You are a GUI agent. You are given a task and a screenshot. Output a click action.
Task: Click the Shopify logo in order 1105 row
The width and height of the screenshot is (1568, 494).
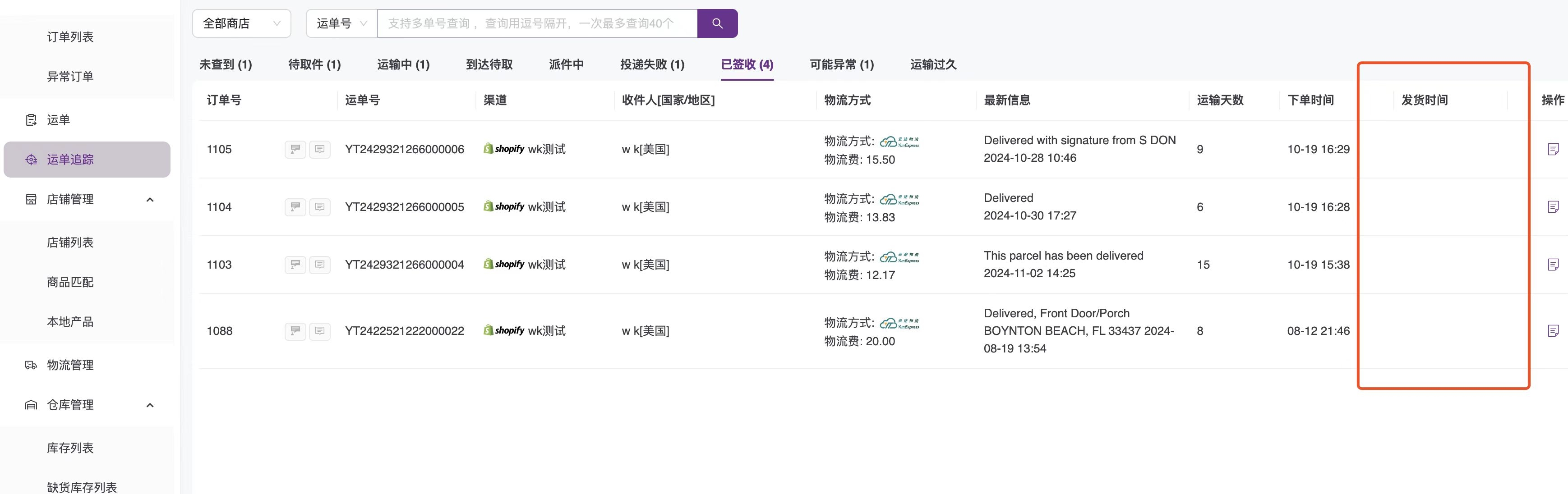tap(504, 149)
